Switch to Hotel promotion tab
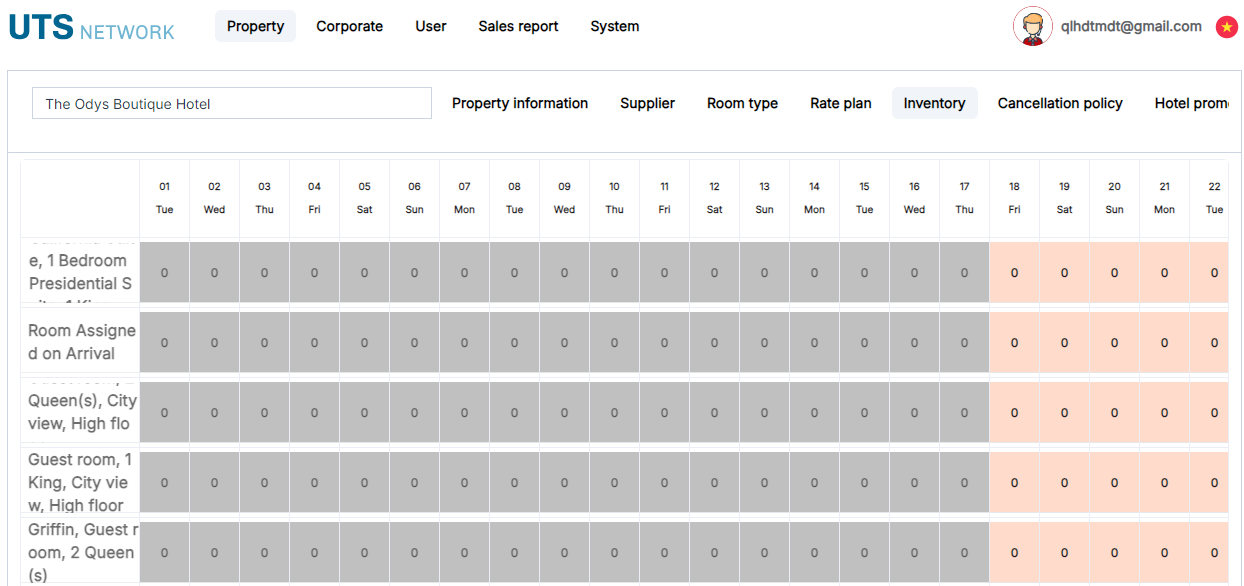Viewport: 1244px width, 586px height. (1190, 103)
